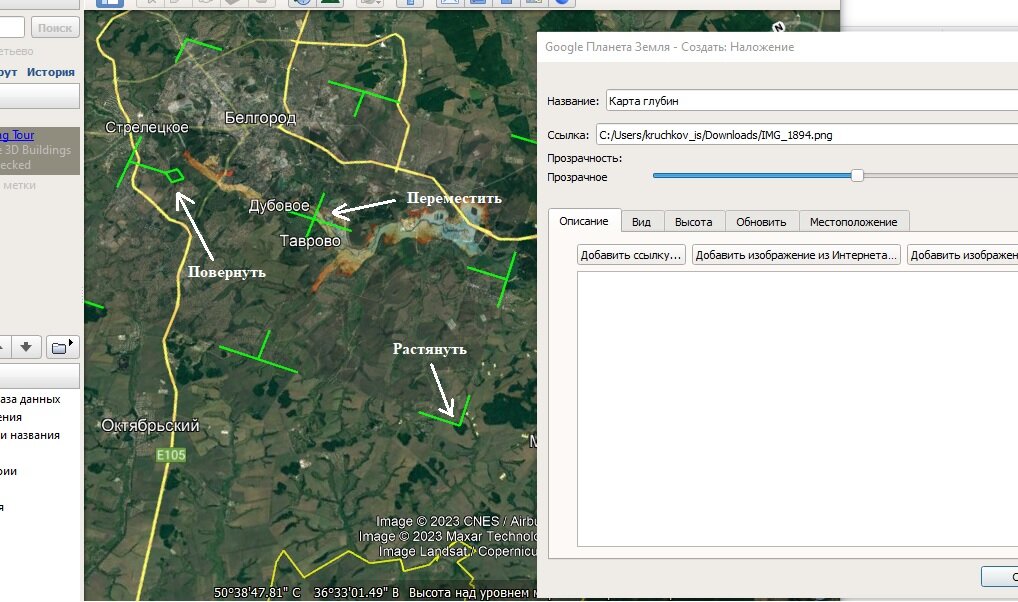Click the cut-off Добавить изображен... local image button
Viewport: 1018px width, 602px height.
click(962, 255)
